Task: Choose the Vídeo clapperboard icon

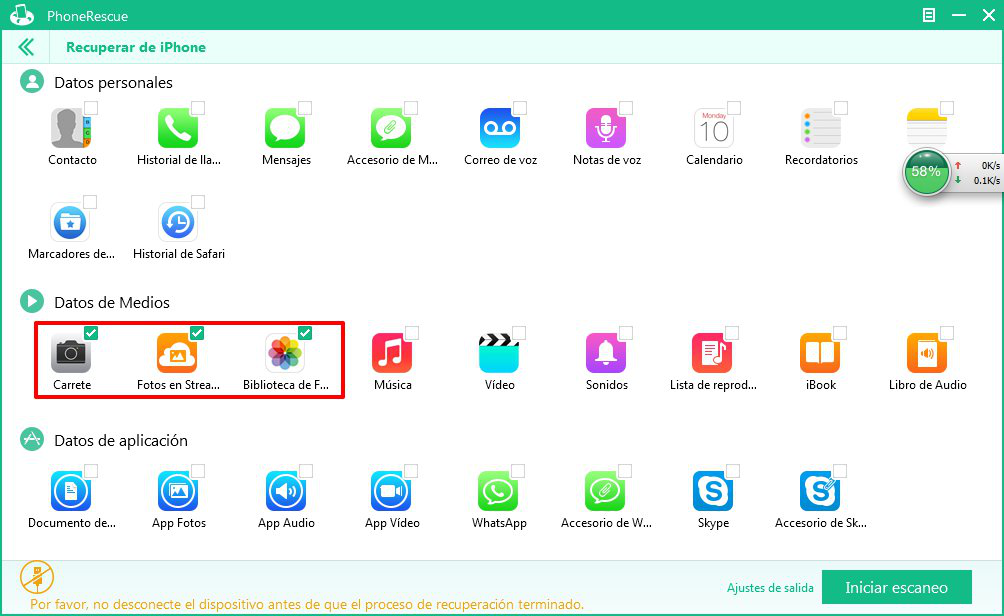Action: 499,353
